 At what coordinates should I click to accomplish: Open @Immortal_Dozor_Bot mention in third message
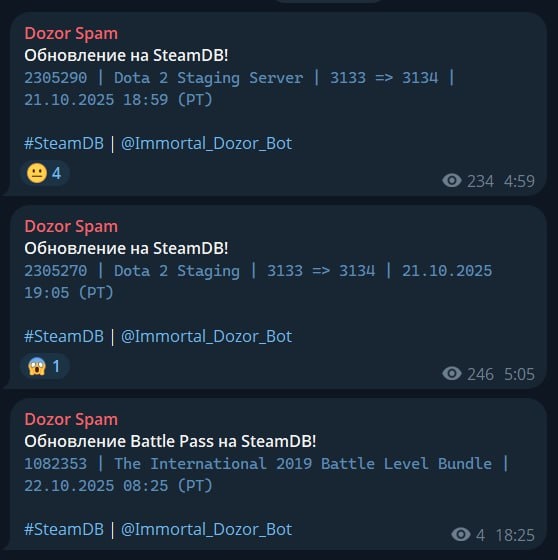tap(206, 530)
